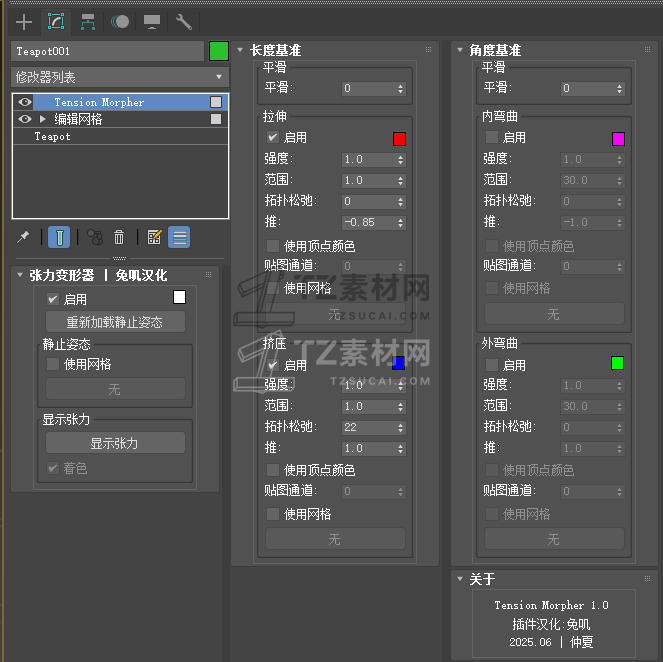Click the 长度基准 rollout grip icon

coord(428,50)
